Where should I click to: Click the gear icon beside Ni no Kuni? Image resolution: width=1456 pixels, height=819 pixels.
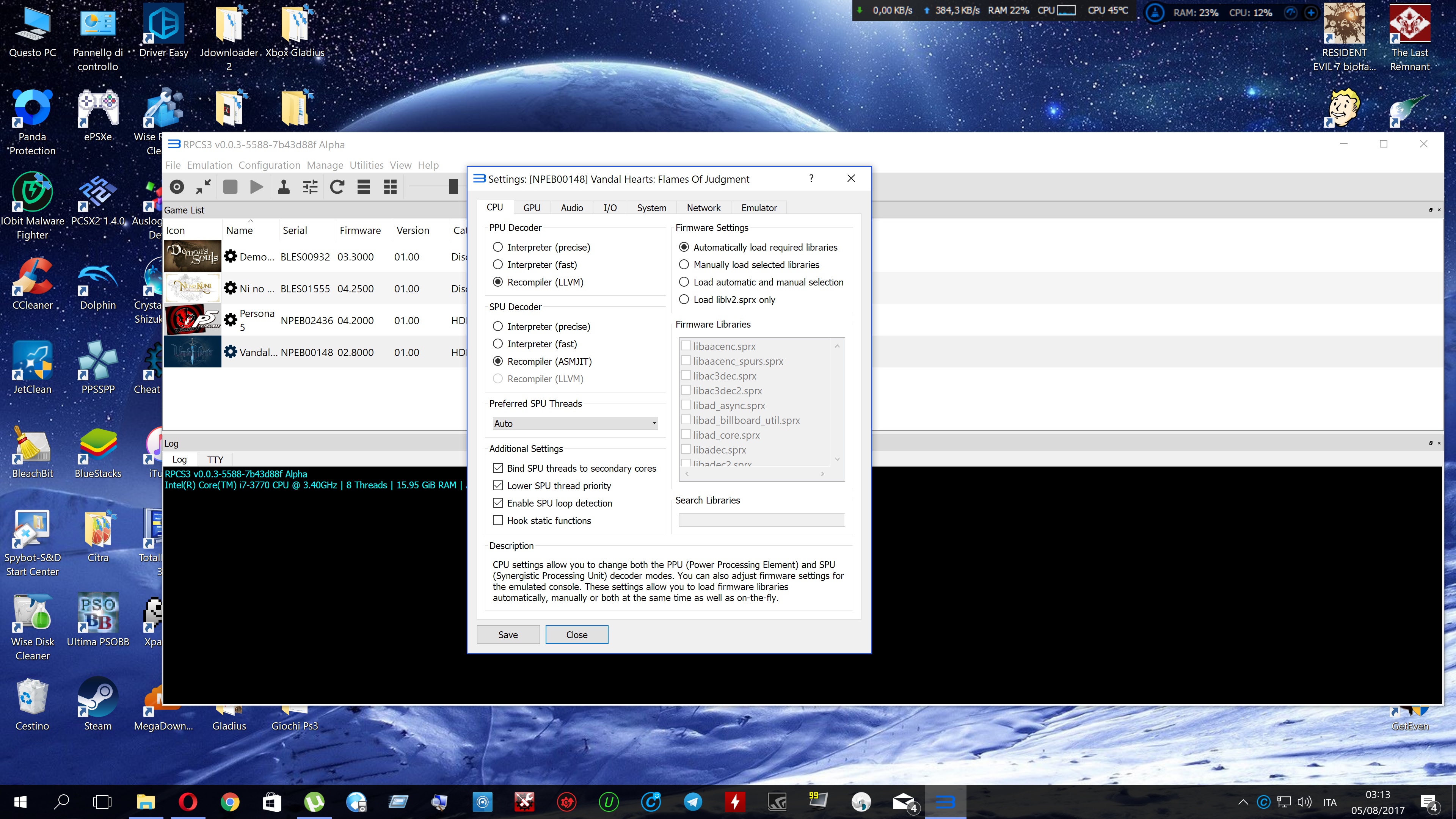point(230,288)
